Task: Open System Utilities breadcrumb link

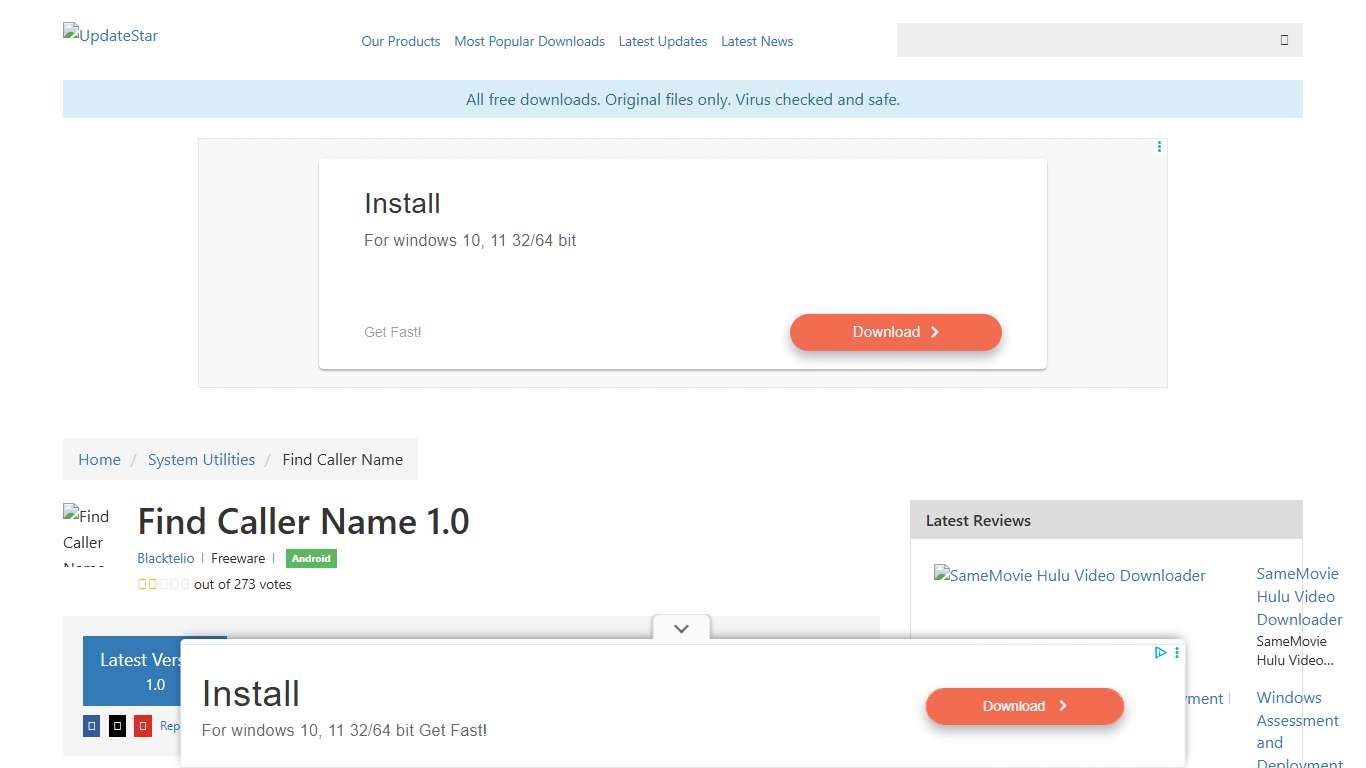Action: pyautogui.click(x=201, y=460)
